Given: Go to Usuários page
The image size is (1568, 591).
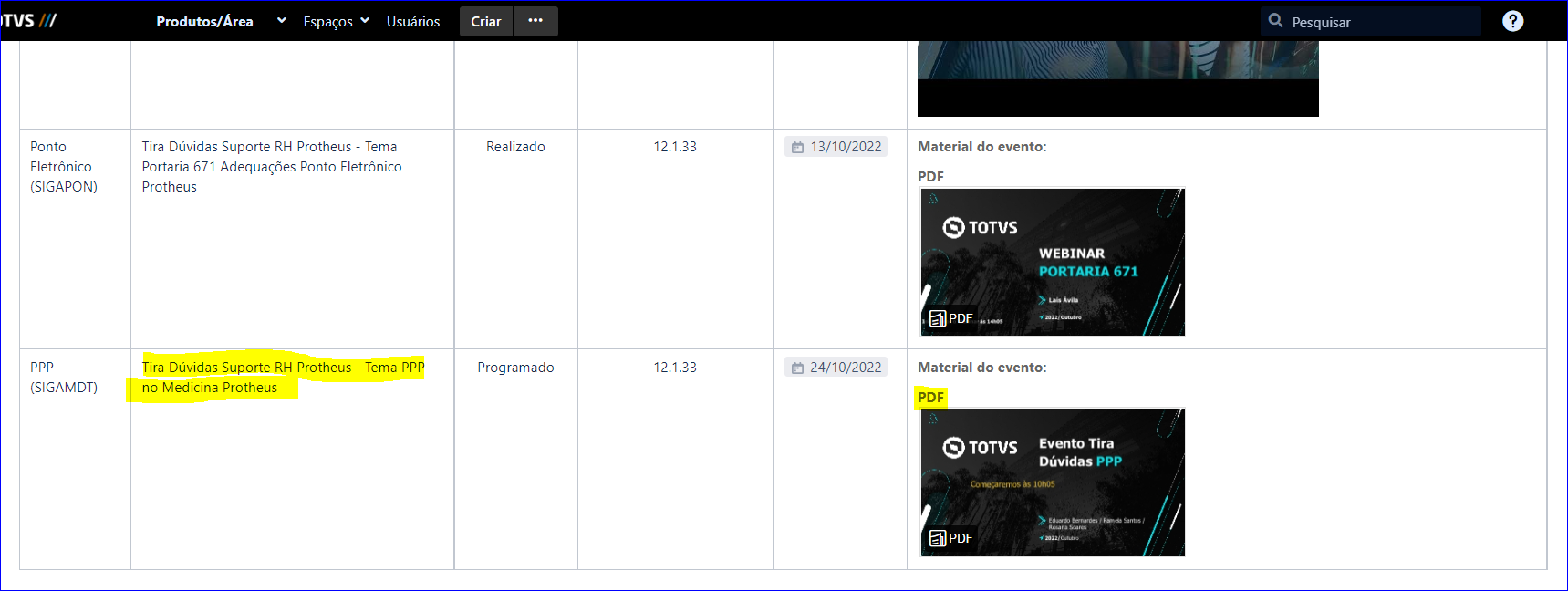Looking at the screenshot, I should 413,21.
